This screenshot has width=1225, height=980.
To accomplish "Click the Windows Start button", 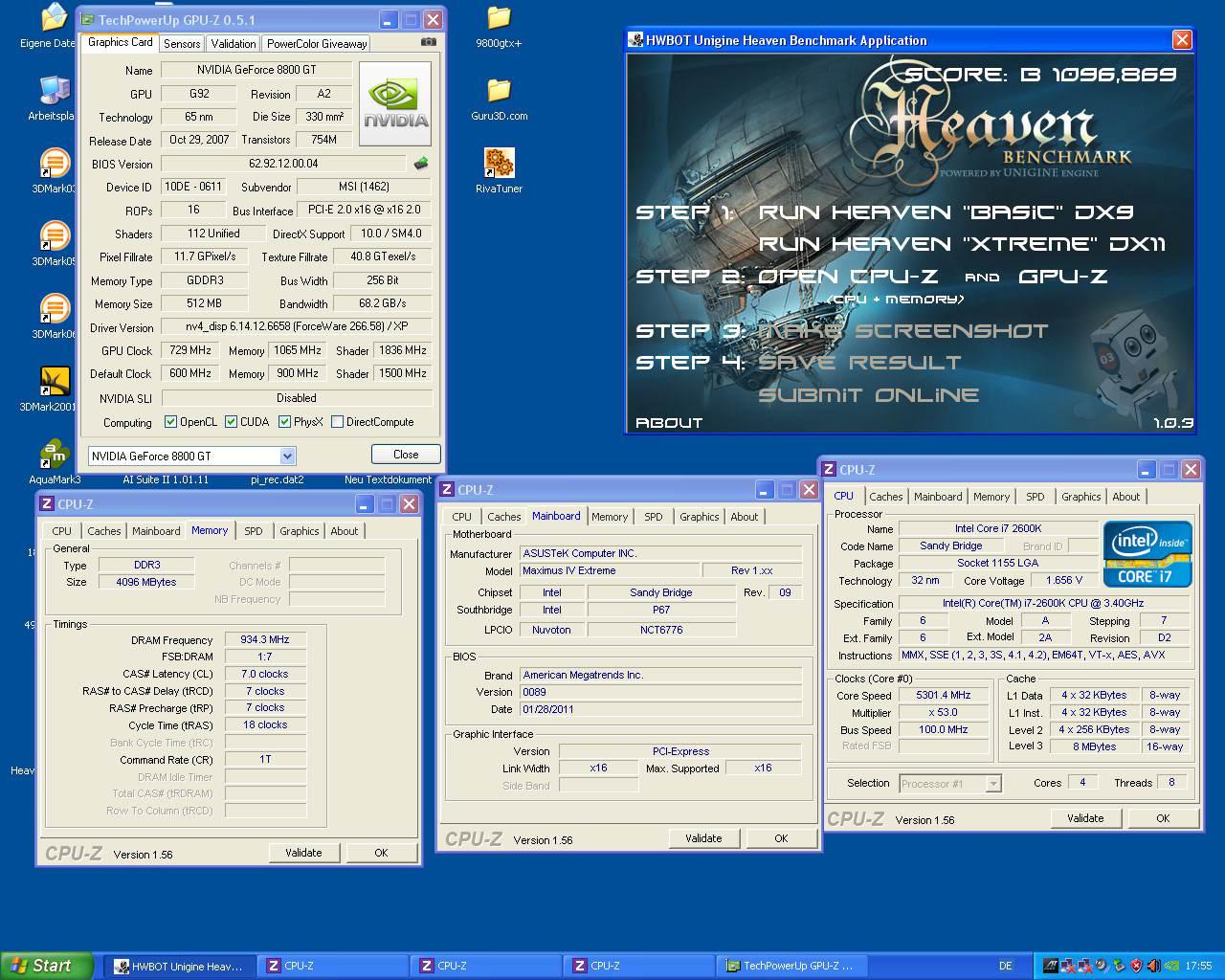I will pos(46,966).
